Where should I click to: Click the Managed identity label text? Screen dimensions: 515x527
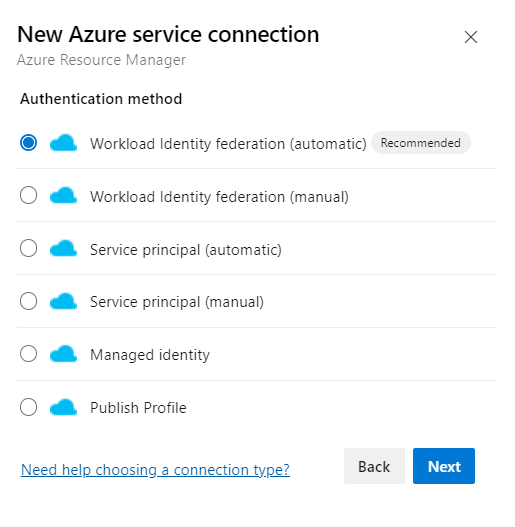[150, 355]
